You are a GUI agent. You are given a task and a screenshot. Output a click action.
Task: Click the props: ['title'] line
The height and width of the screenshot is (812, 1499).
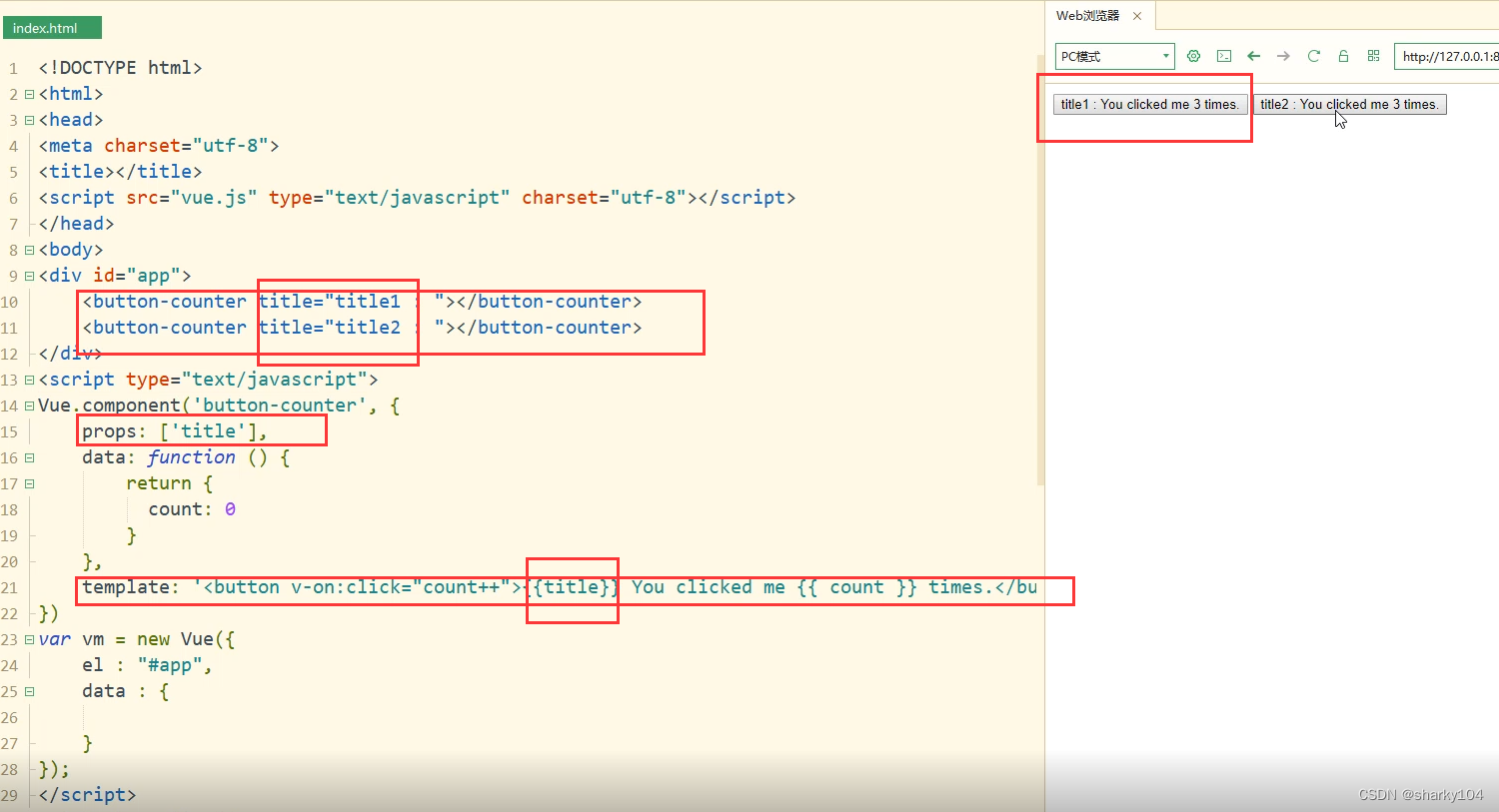click(175, 431)
